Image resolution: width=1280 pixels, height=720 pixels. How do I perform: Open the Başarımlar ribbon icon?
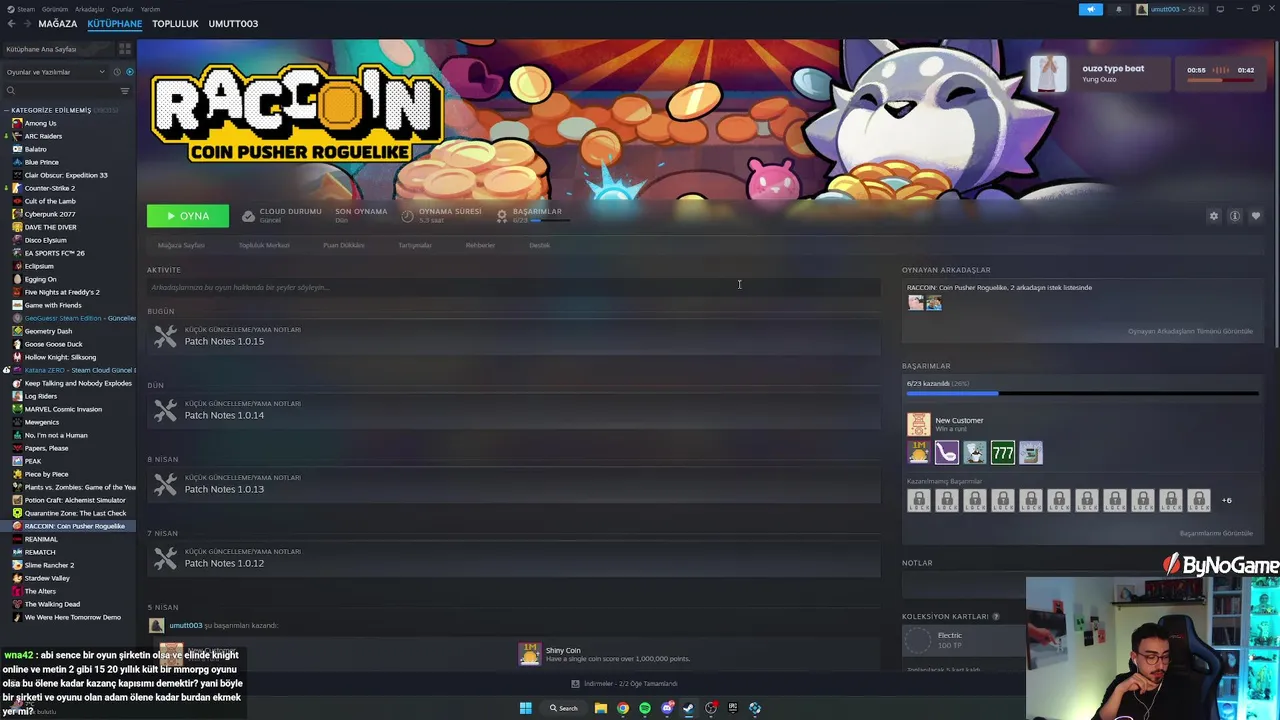pyautogui.click(x=502, y=216)
